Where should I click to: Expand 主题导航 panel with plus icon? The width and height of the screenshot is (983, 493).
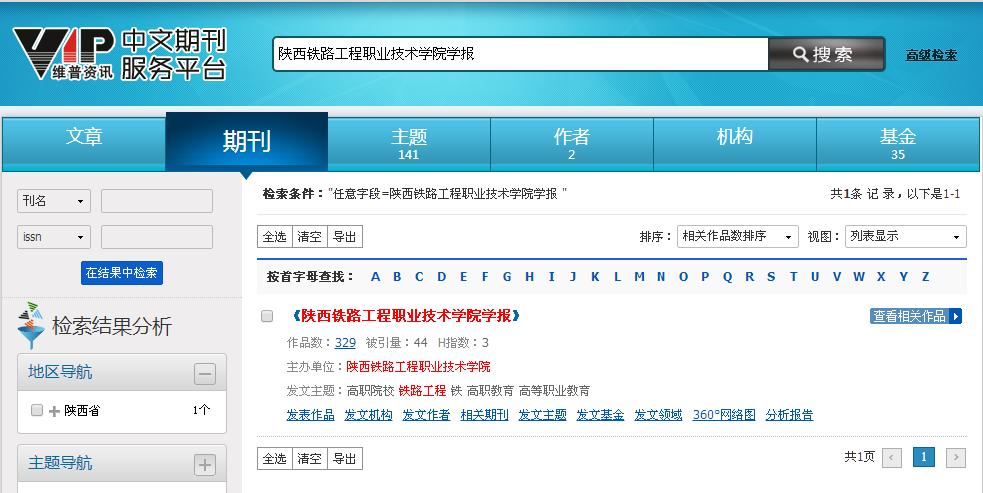[x=205, y=465]
